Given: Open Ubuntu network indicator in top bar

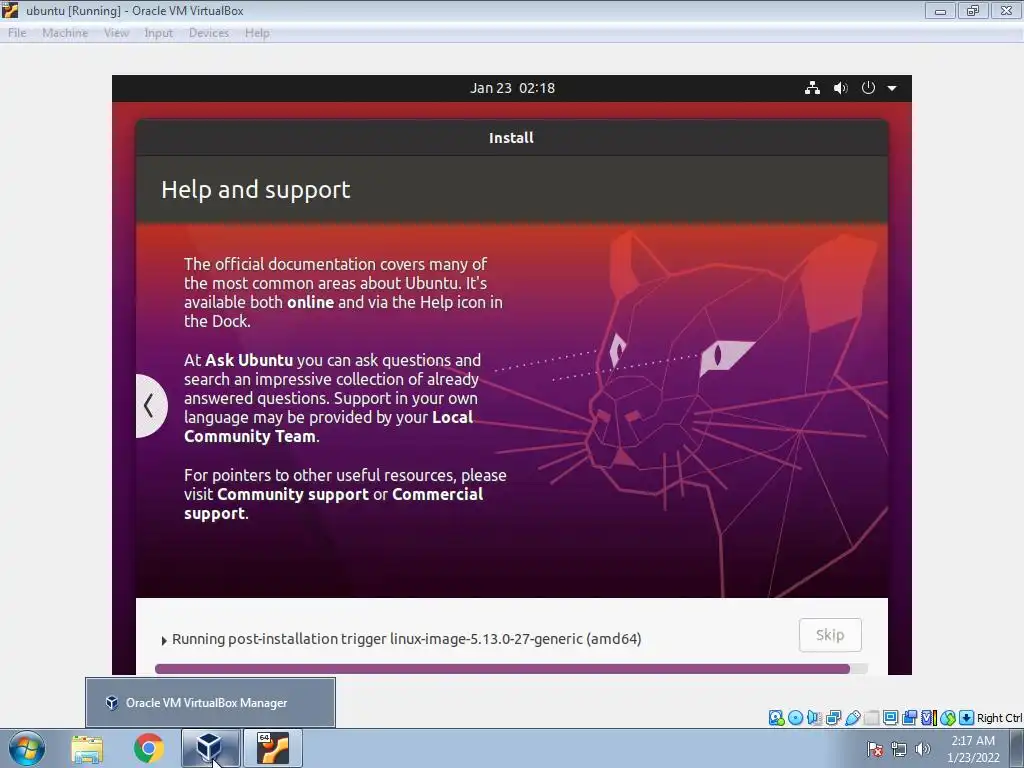Looking at the screenshot, I should pos(812,88).
